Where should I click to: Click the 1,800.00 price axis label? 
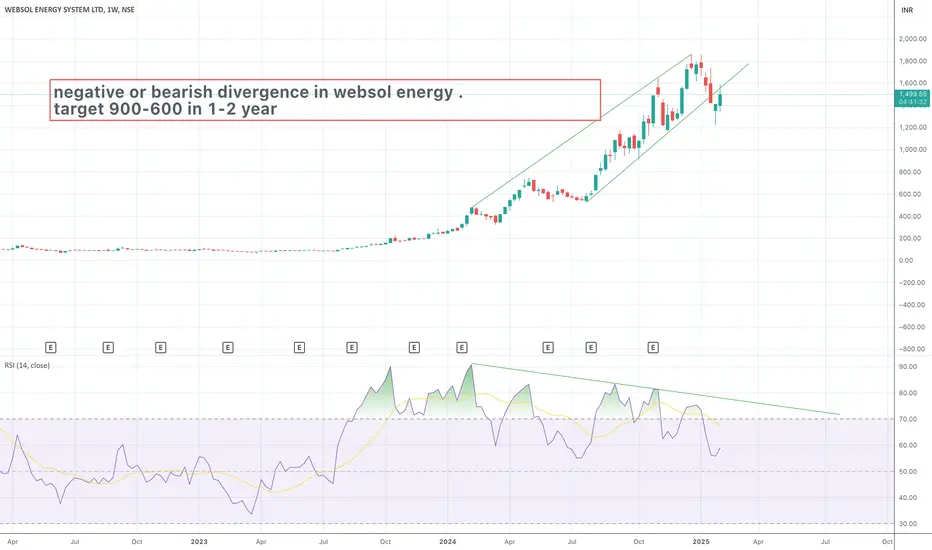[x=913, y=61]
